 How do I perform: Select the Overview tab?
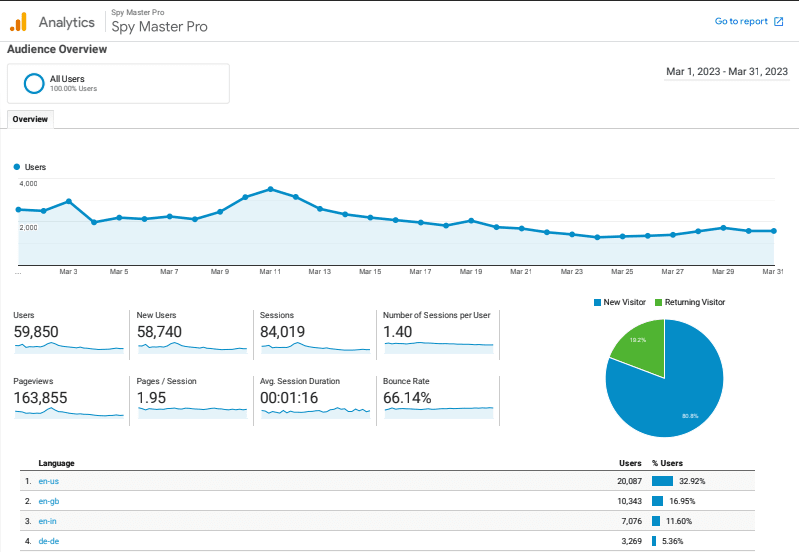[x=30, y=119]
